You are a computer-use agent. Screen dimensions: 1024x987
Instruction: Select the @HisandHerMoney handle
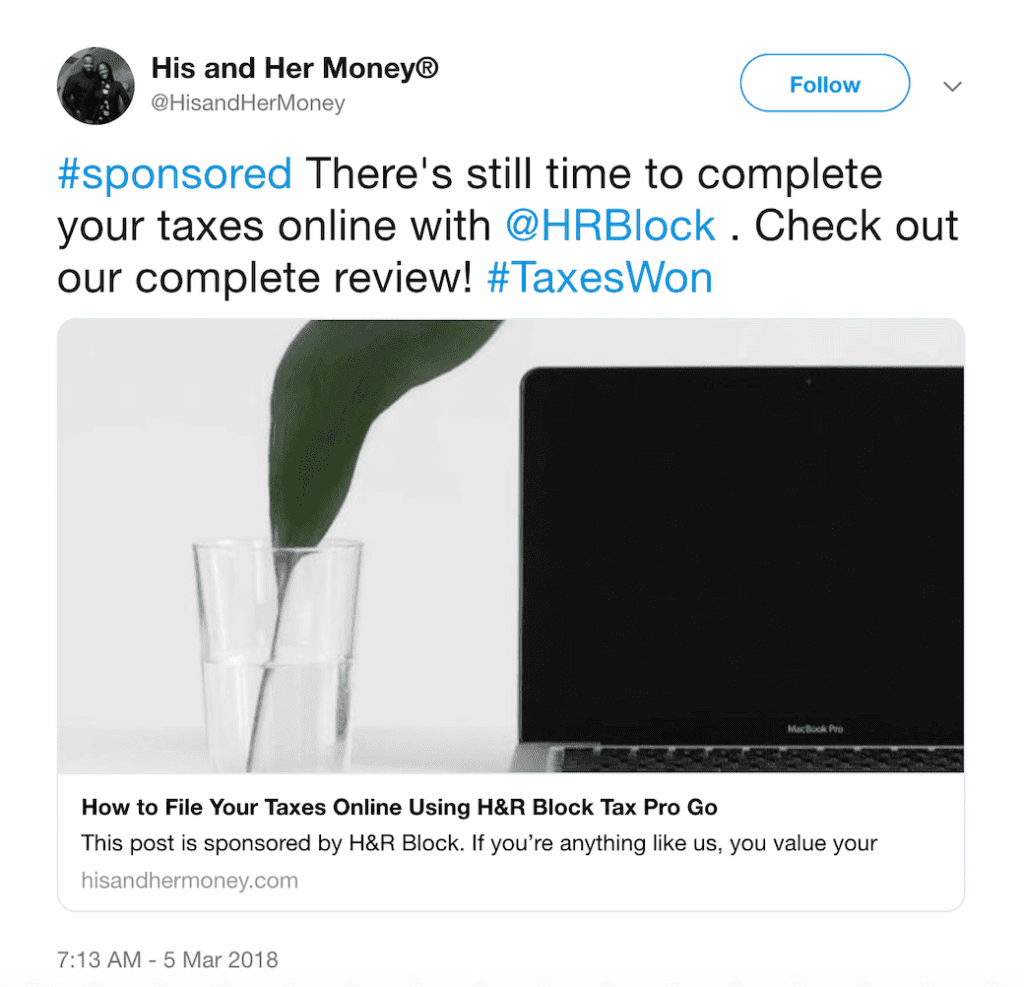(x=248, y=102)
